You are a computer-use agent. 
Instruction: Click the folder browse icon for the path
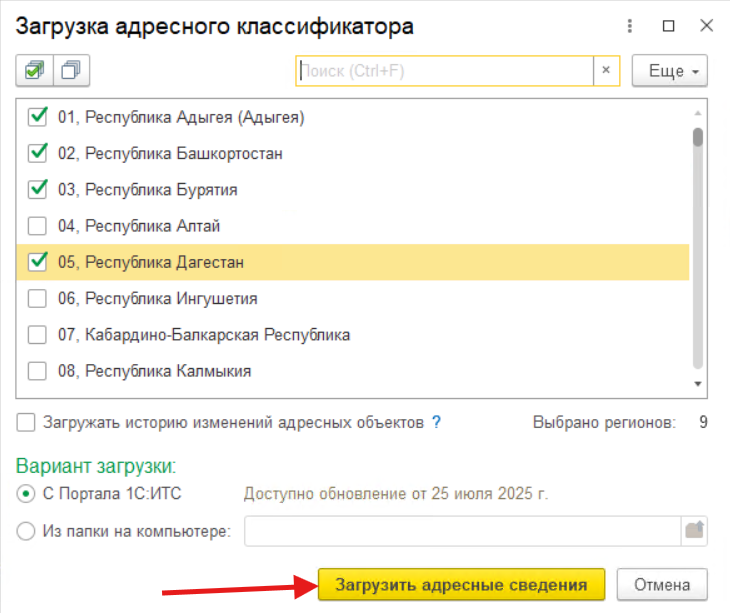click(x=694, y=531)
